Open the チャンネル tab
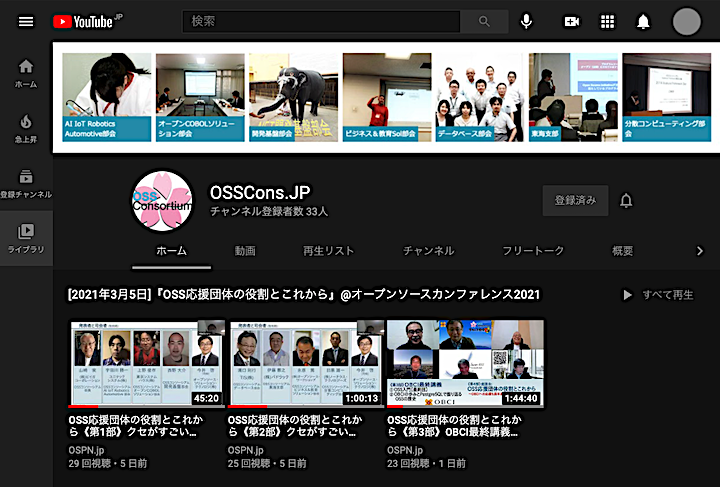 tap(428, 251)
